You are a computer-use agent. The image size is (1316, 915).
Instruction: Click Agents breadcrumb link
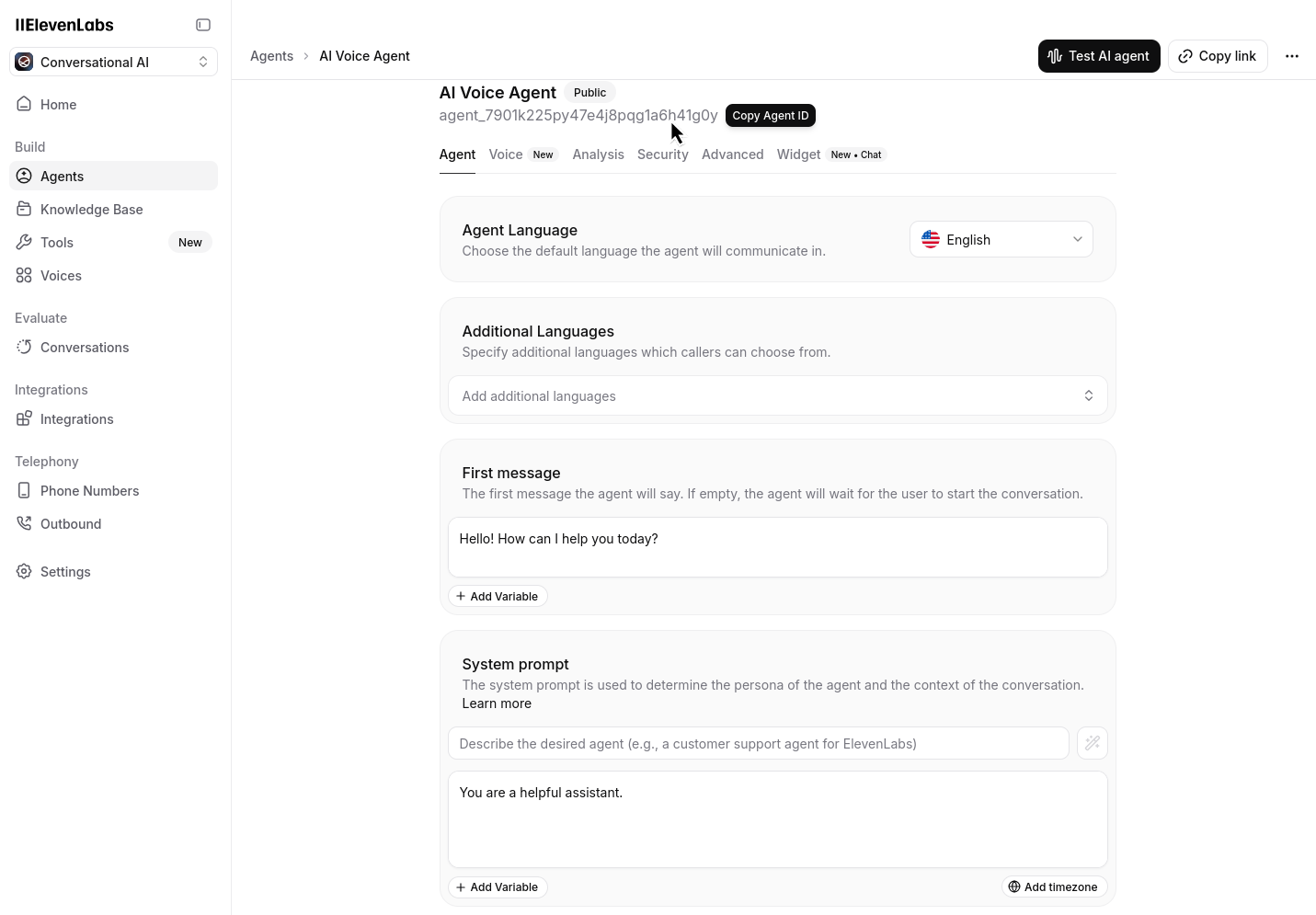coord(271,56)
